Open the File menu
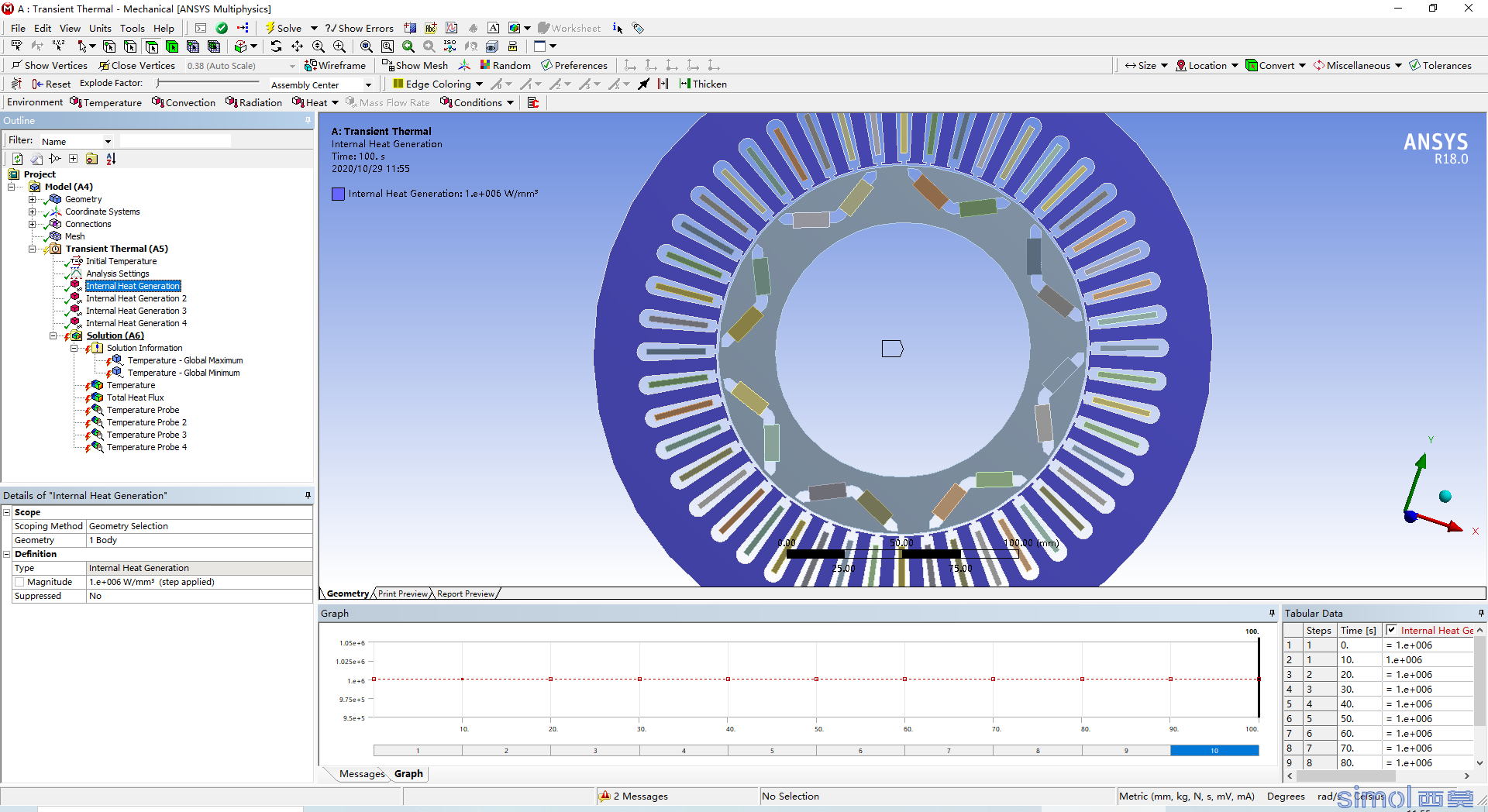This screenshot has height=812, width=1488. coord(18,28)
